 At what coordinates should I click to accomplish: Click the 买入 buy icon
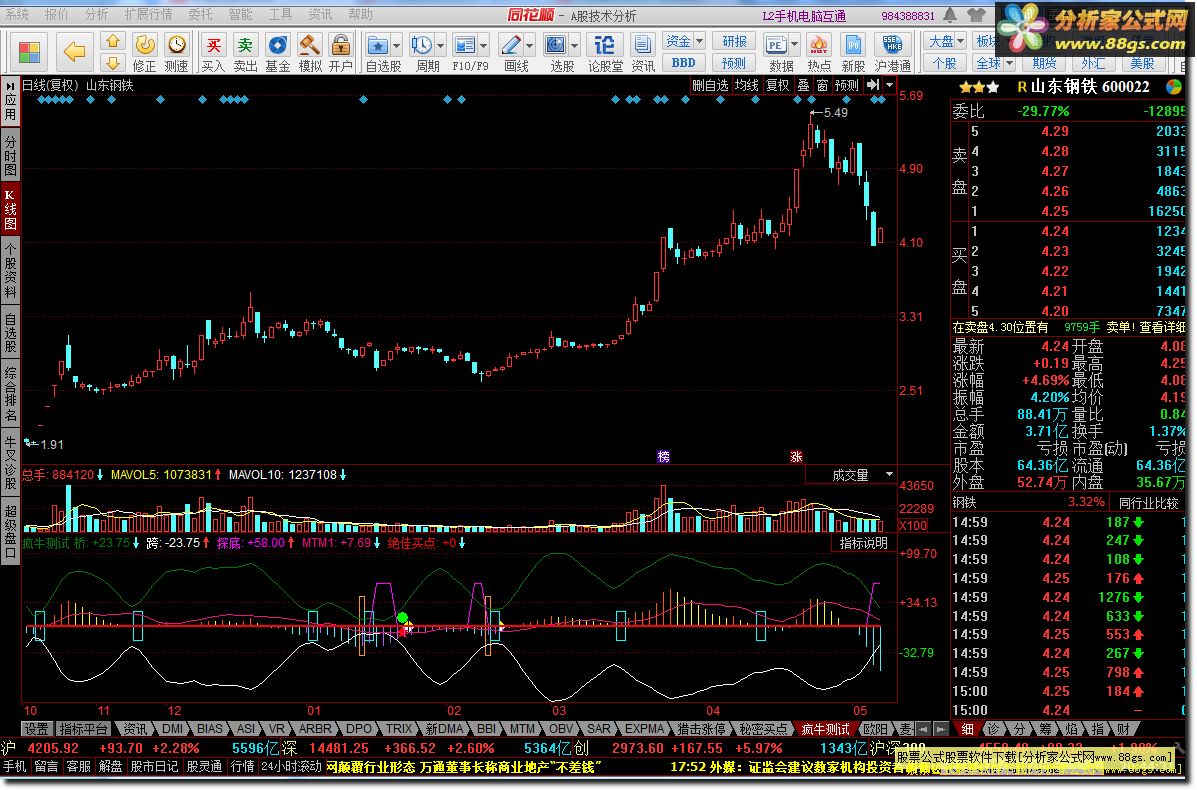[214, 45]
